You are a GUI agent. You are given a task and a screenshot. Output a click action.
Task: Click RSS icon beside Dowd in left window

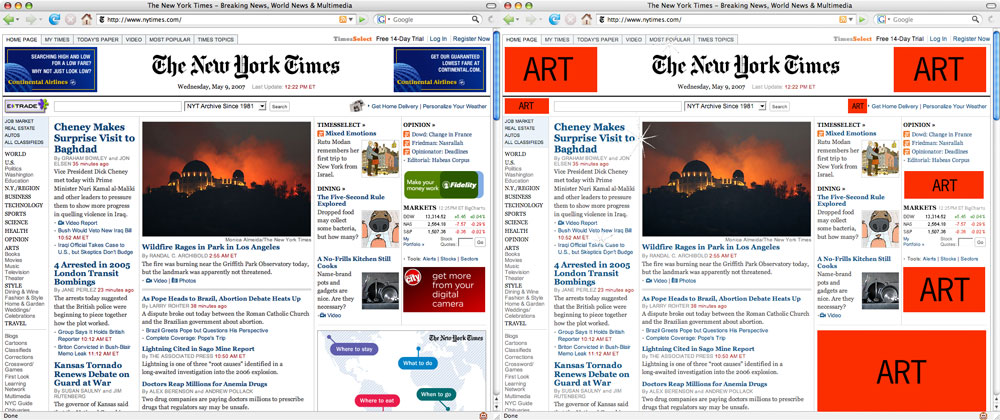(406, 134)
